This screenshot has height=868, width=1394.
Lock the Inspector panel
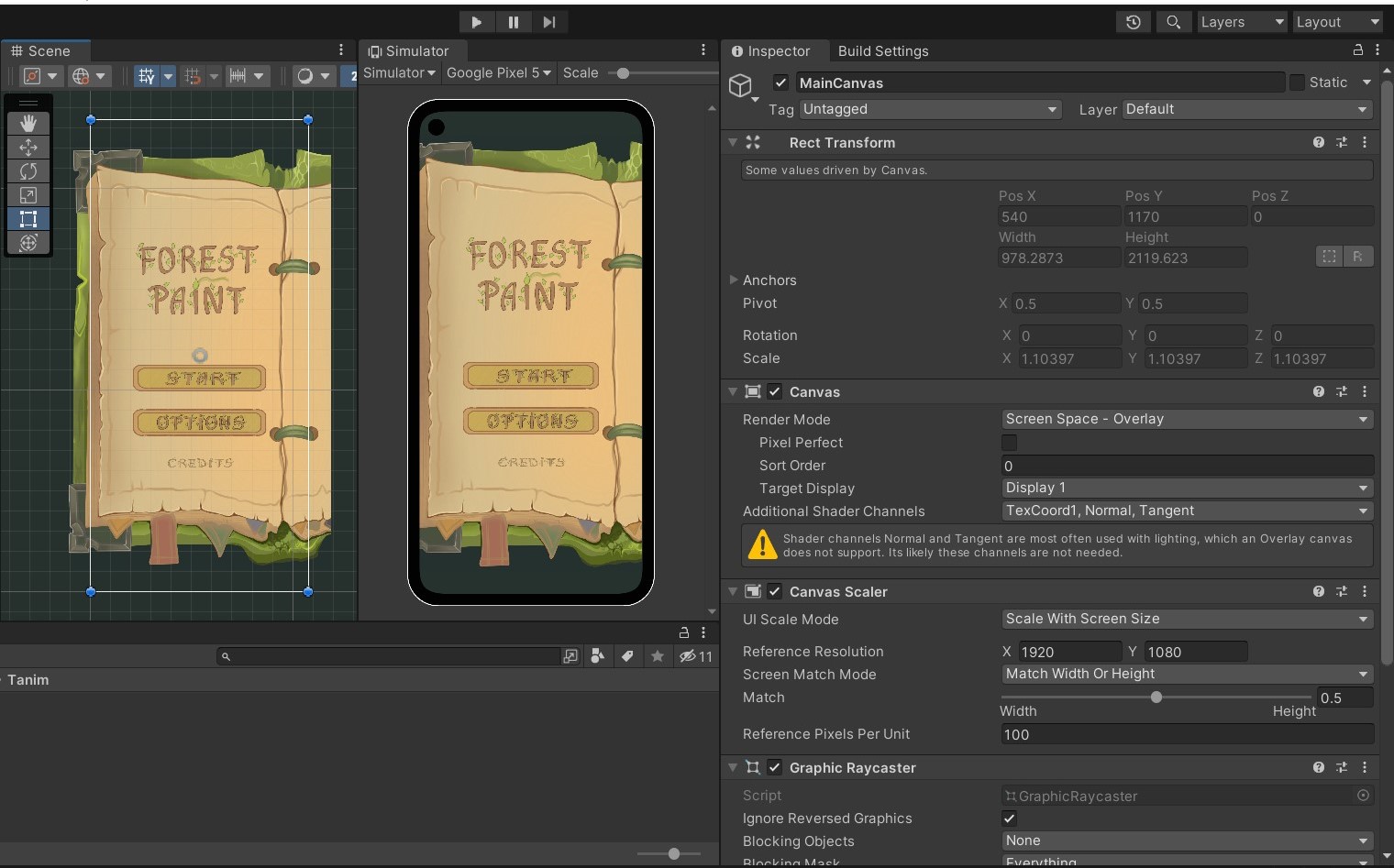(x=1358, y=50)
